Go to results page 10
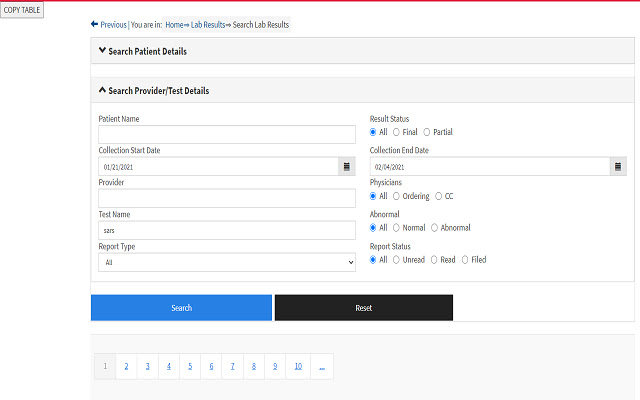The height and width of the screenshot is (400, 640). [x=298, y=367]
